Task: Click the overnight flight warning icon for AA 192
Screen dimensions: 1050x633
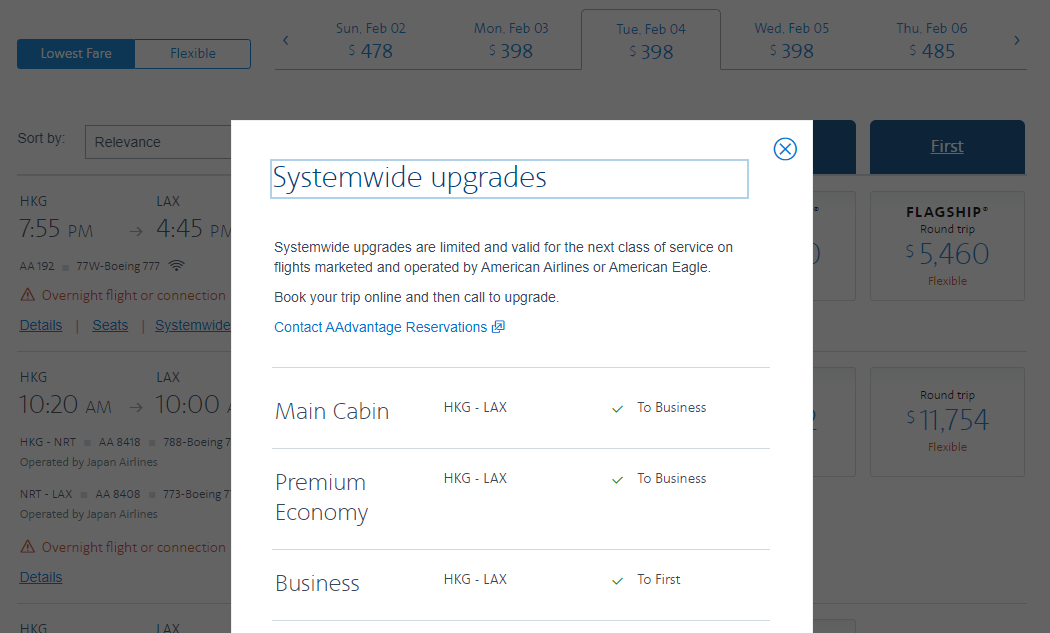Action: click(27, 296)
